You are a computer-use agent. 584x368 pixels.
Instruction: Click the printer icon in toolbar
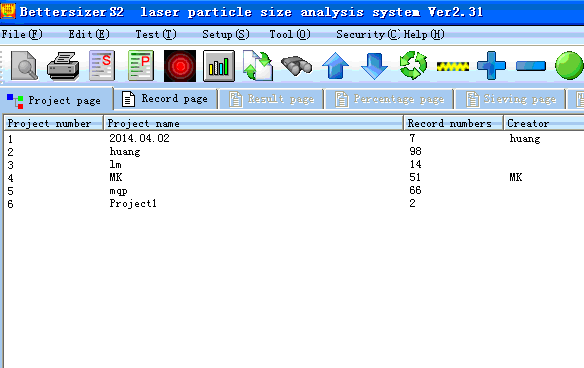pos(63,66)
